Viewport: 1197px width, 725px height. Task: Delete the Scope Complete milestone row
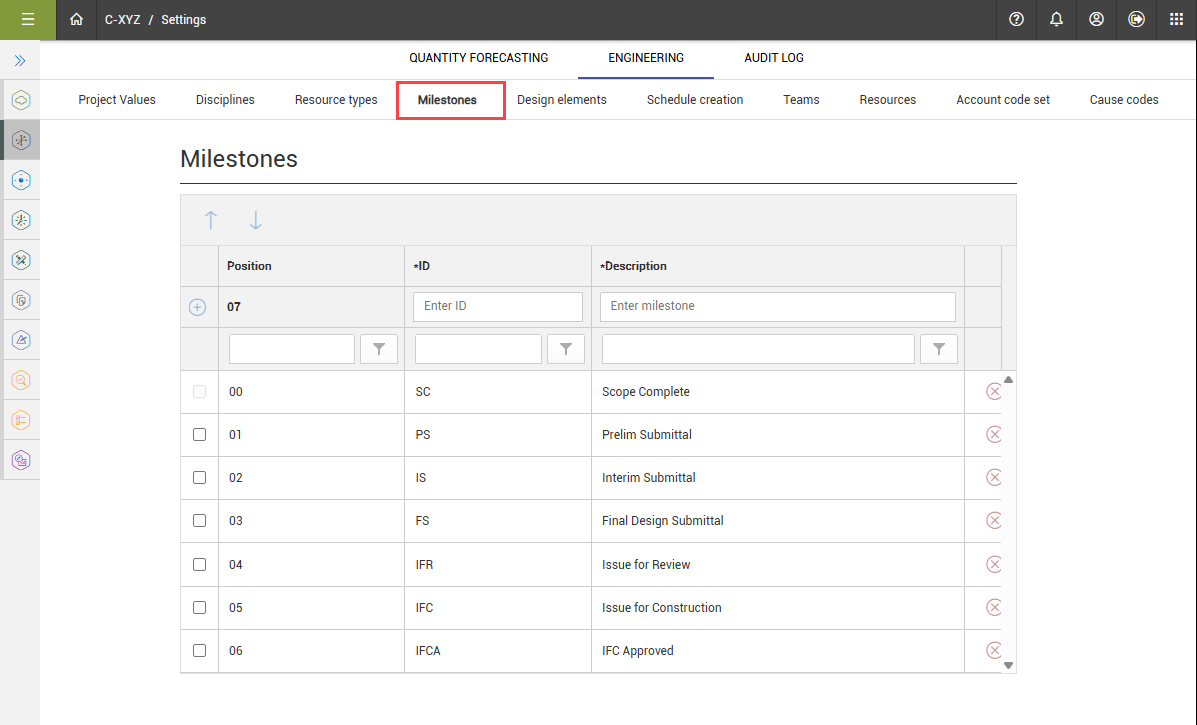(993, 392)
